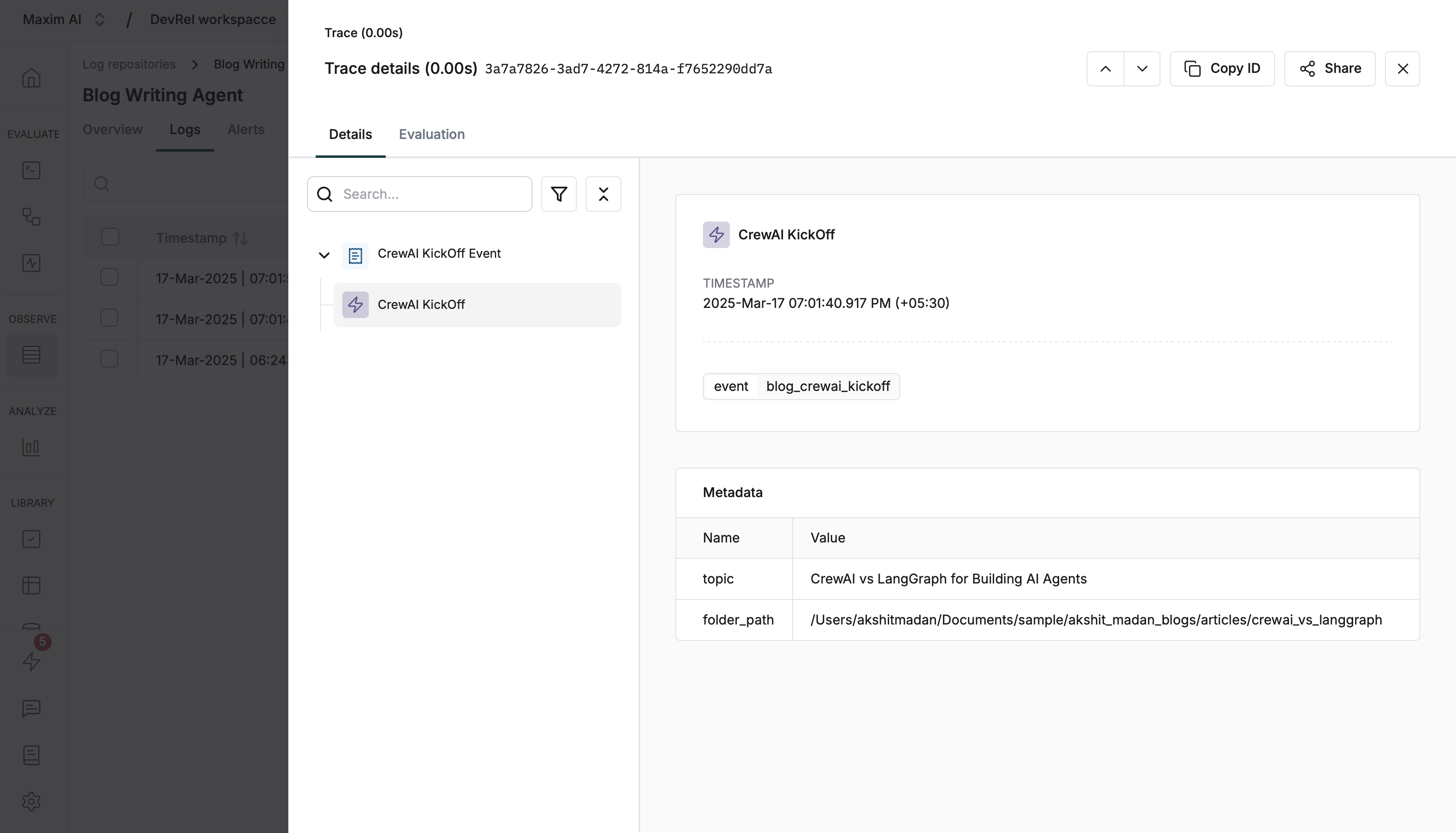Viewport: 1456px width, 833px height.
Task: Click the logs search field behind the panel
Action: point(186,184)
